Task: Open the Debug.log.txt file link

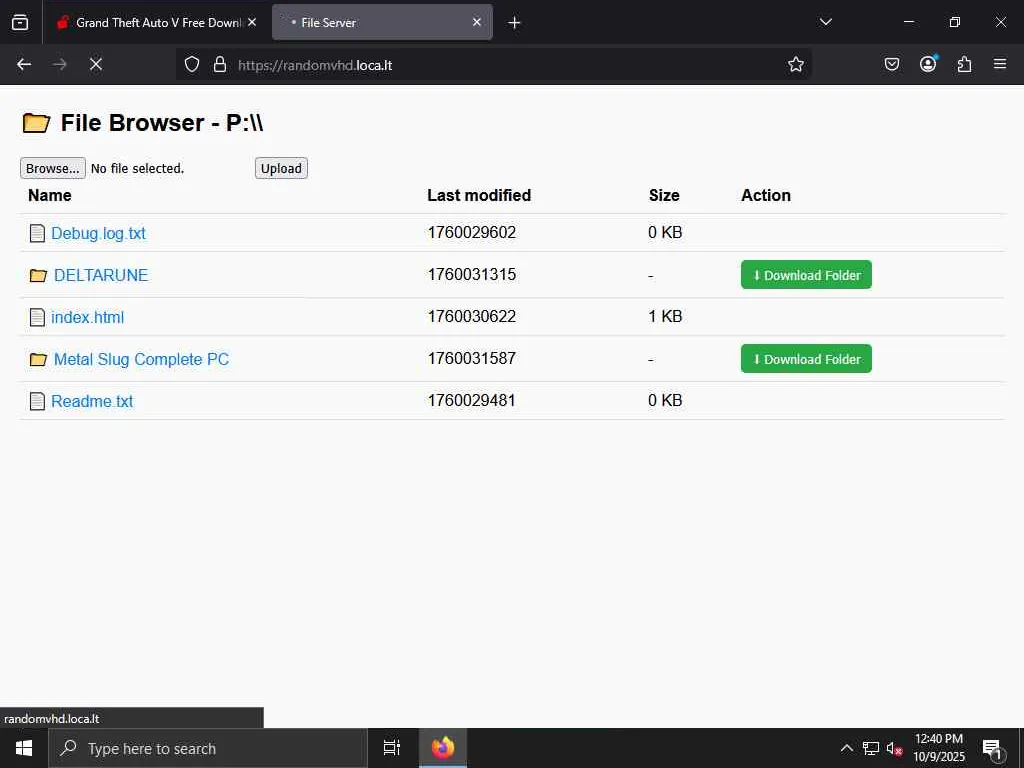Action: [98, 233]
